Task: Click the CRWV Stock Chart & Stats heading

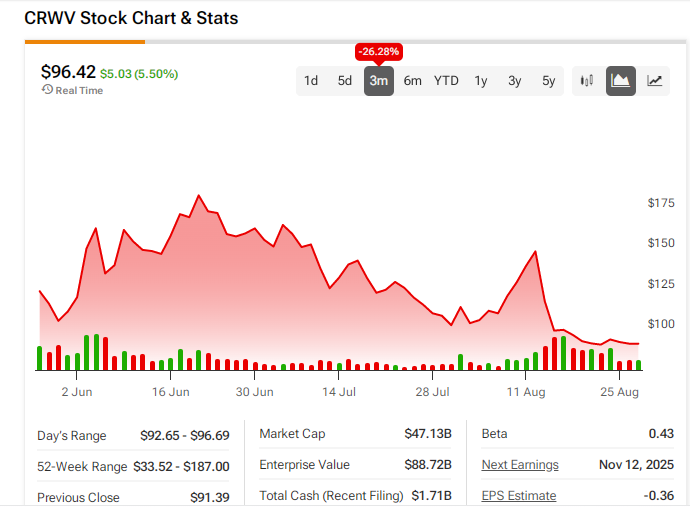Action: [131, 18]
